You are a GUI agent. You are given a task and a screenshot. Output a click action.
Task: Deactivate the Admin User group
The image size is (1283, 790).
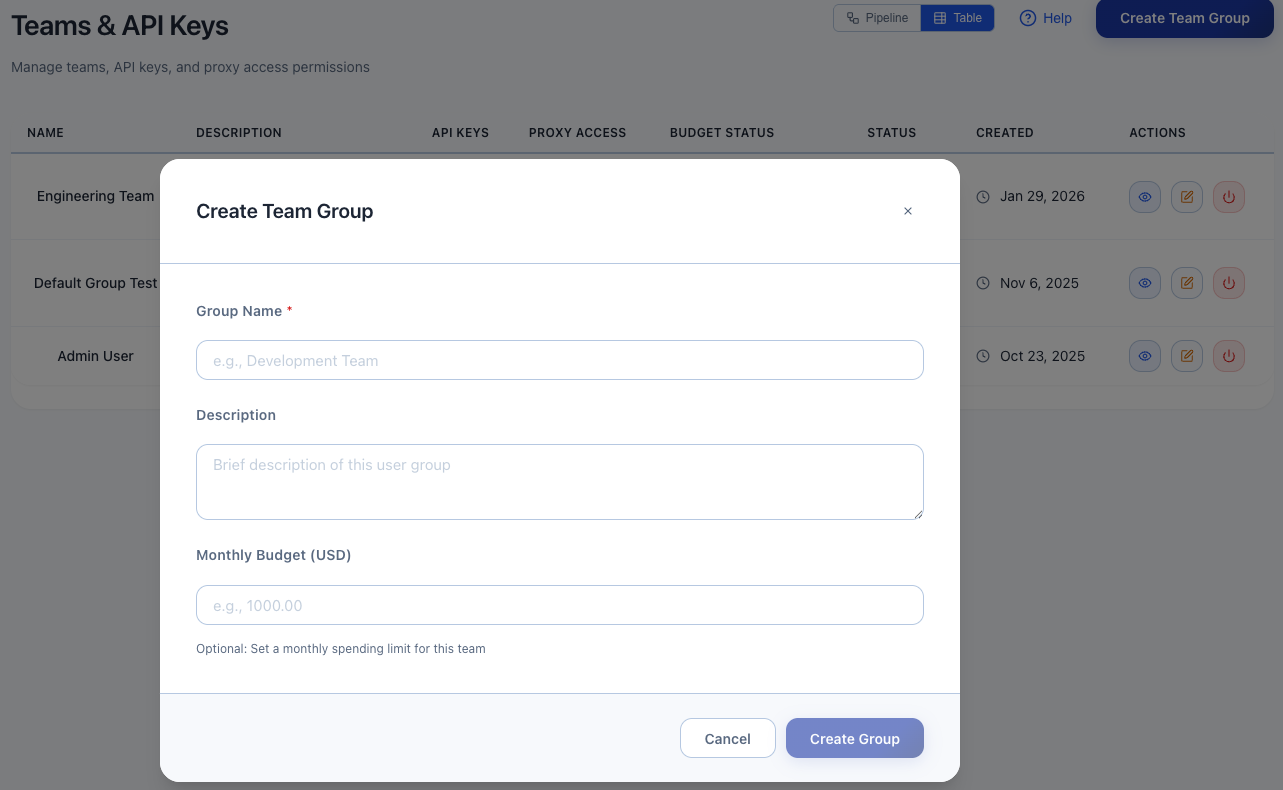1228,355
